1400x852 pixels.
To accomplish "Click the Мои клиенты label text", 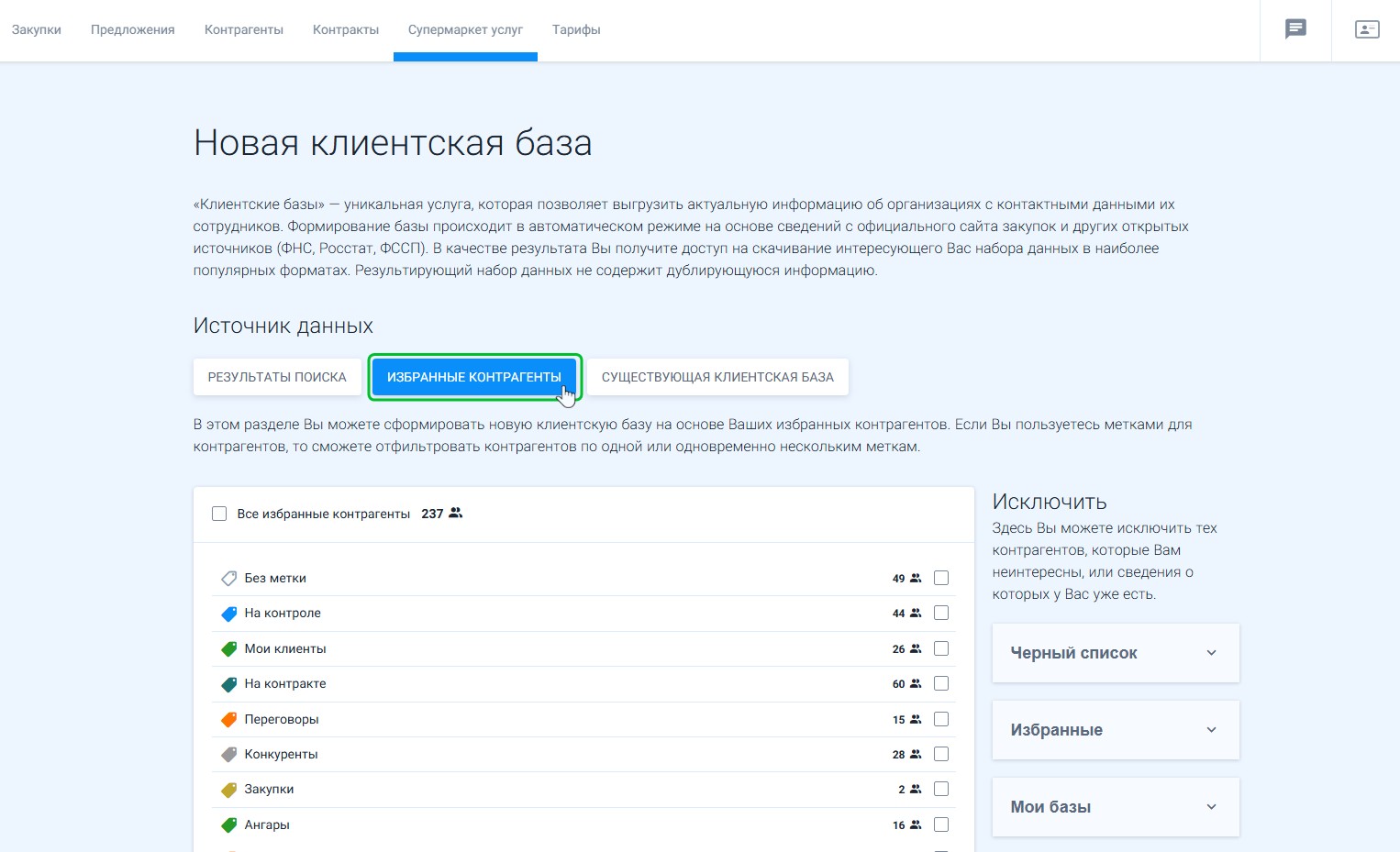I will pos(285,648).
